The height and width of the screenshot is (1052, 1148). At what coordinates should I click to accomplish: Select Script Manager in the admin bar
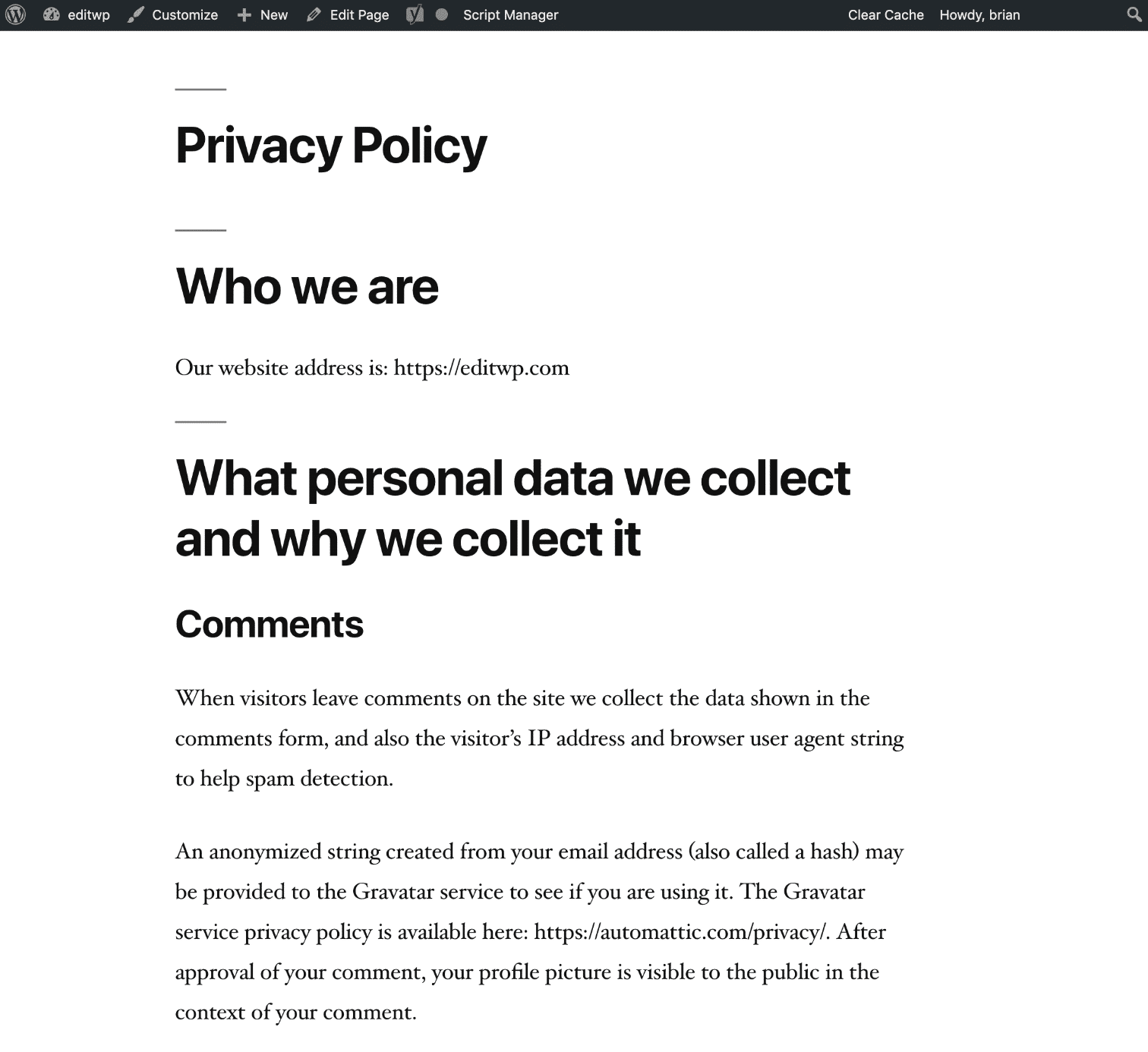[510, 14]
